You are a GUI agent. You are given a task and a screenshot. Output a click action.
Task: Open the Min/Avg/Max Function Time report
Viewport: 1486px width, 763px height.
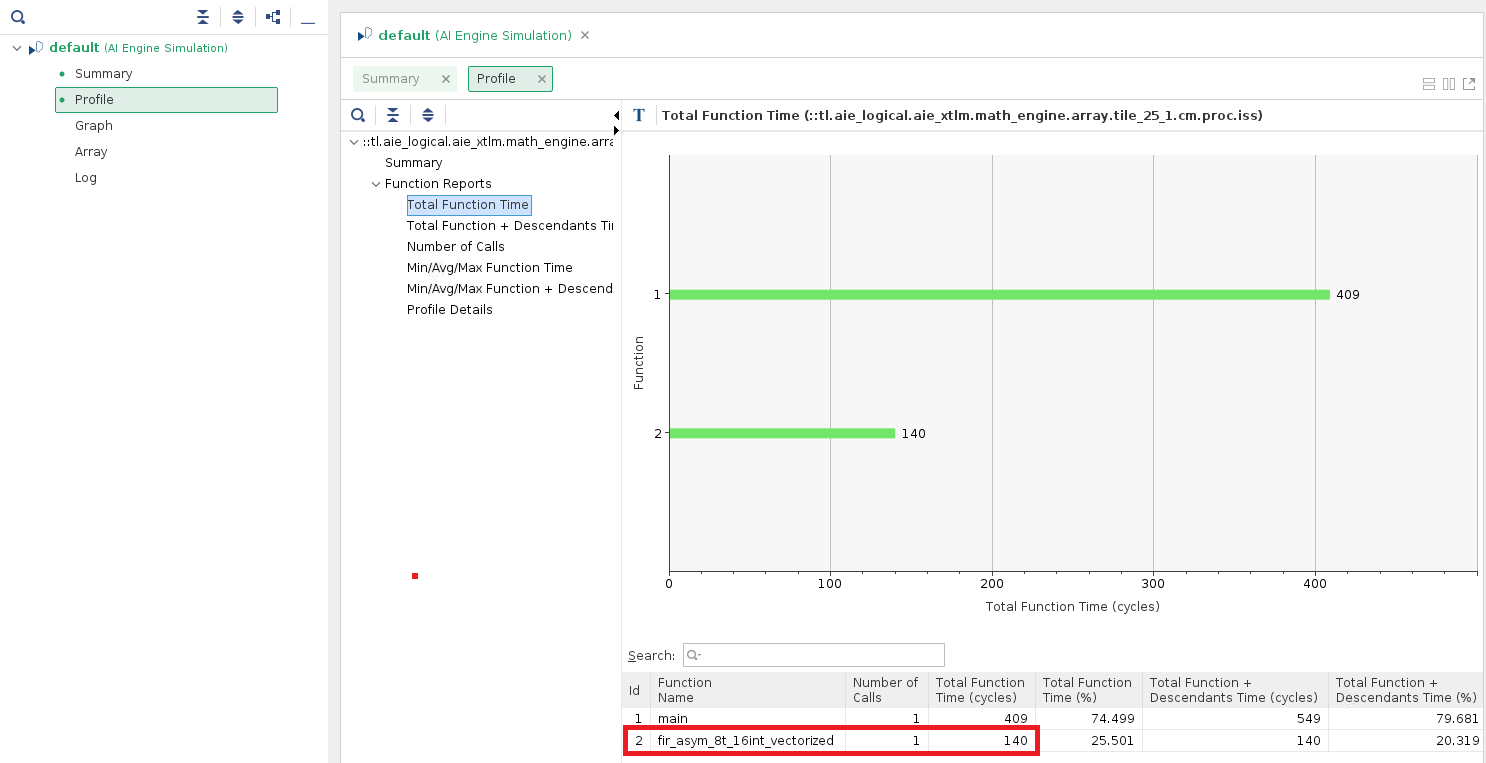[490, 267]
